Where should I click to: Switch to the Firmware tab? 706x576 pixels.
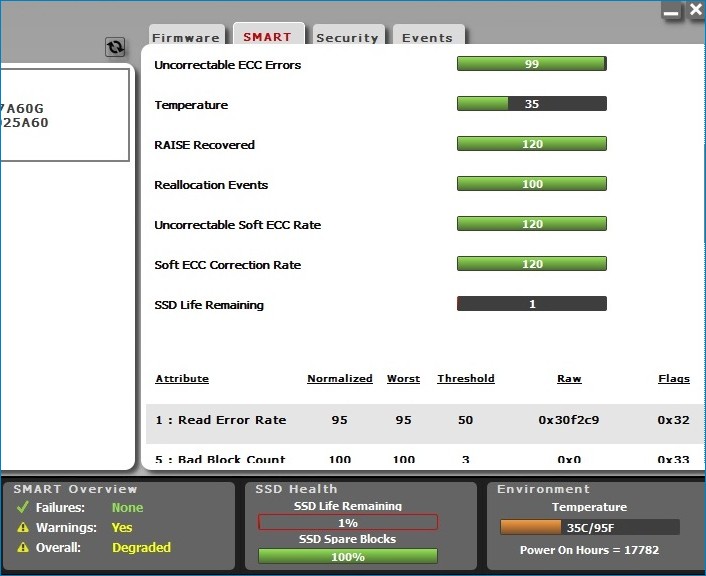click(186, 37)
